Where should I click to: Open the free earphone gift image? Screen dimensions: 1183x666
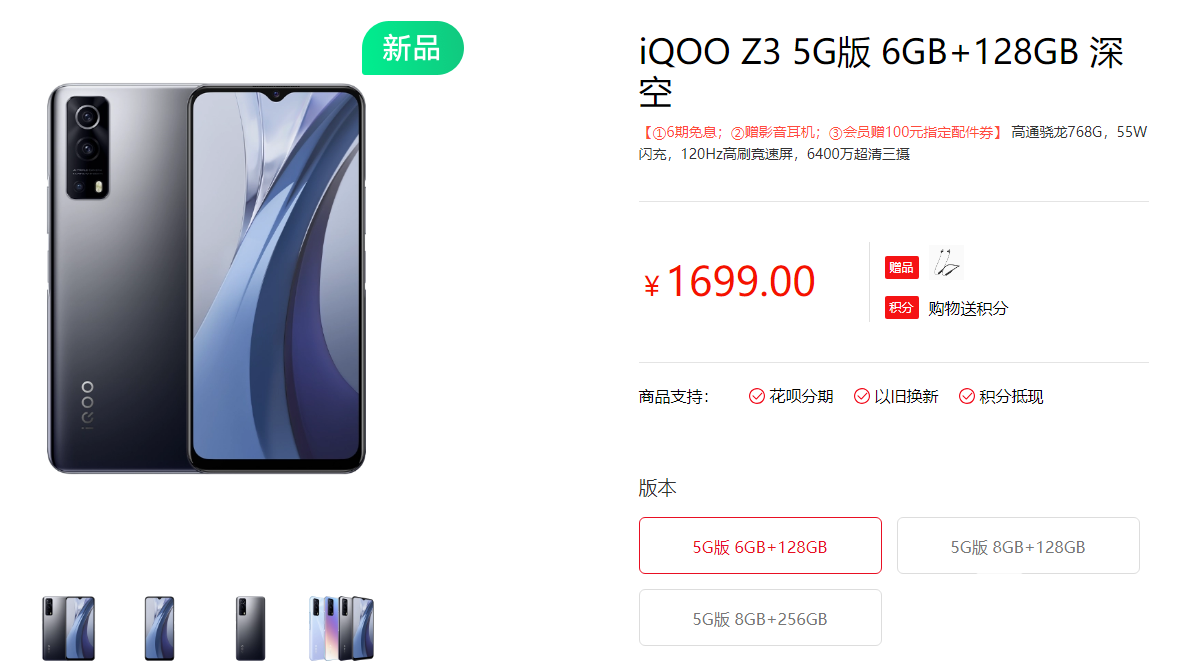pos(947,263)
